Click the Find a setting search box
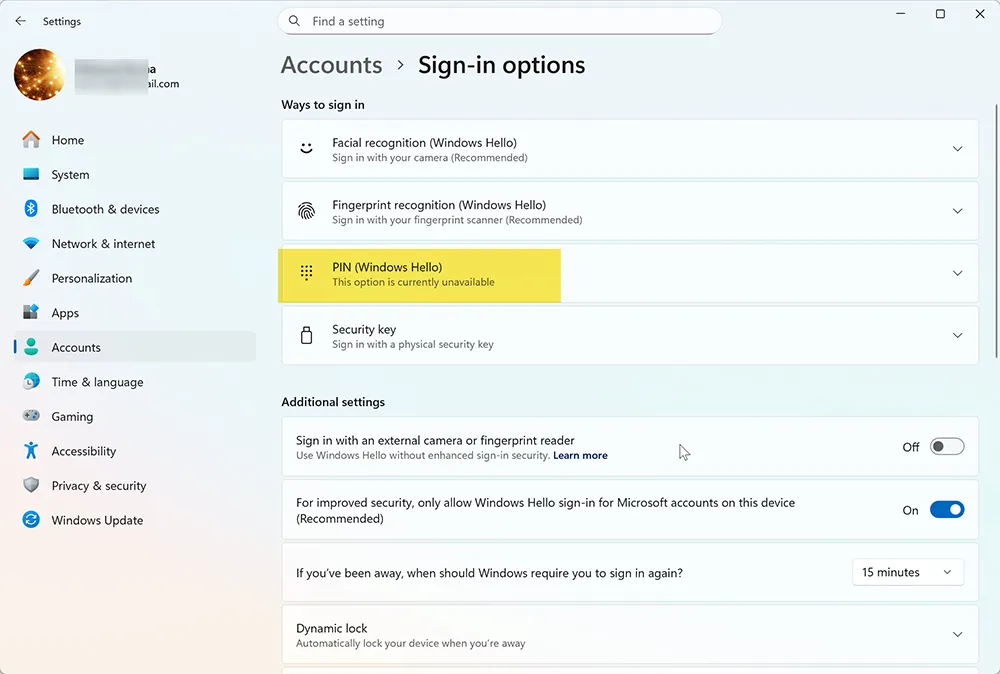 pyautogui.click(x=500, y=20)
